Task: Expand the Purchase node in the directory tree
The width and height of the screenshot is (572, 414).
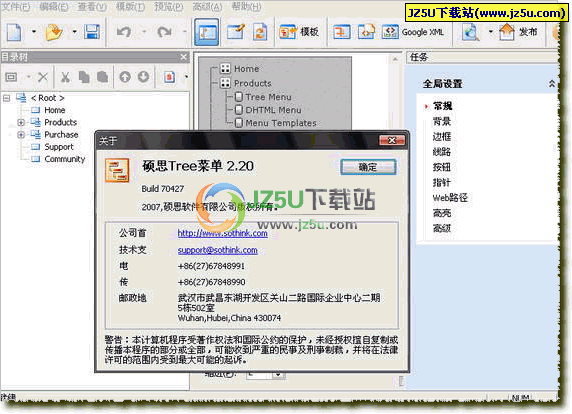Action: pos(21,135)
